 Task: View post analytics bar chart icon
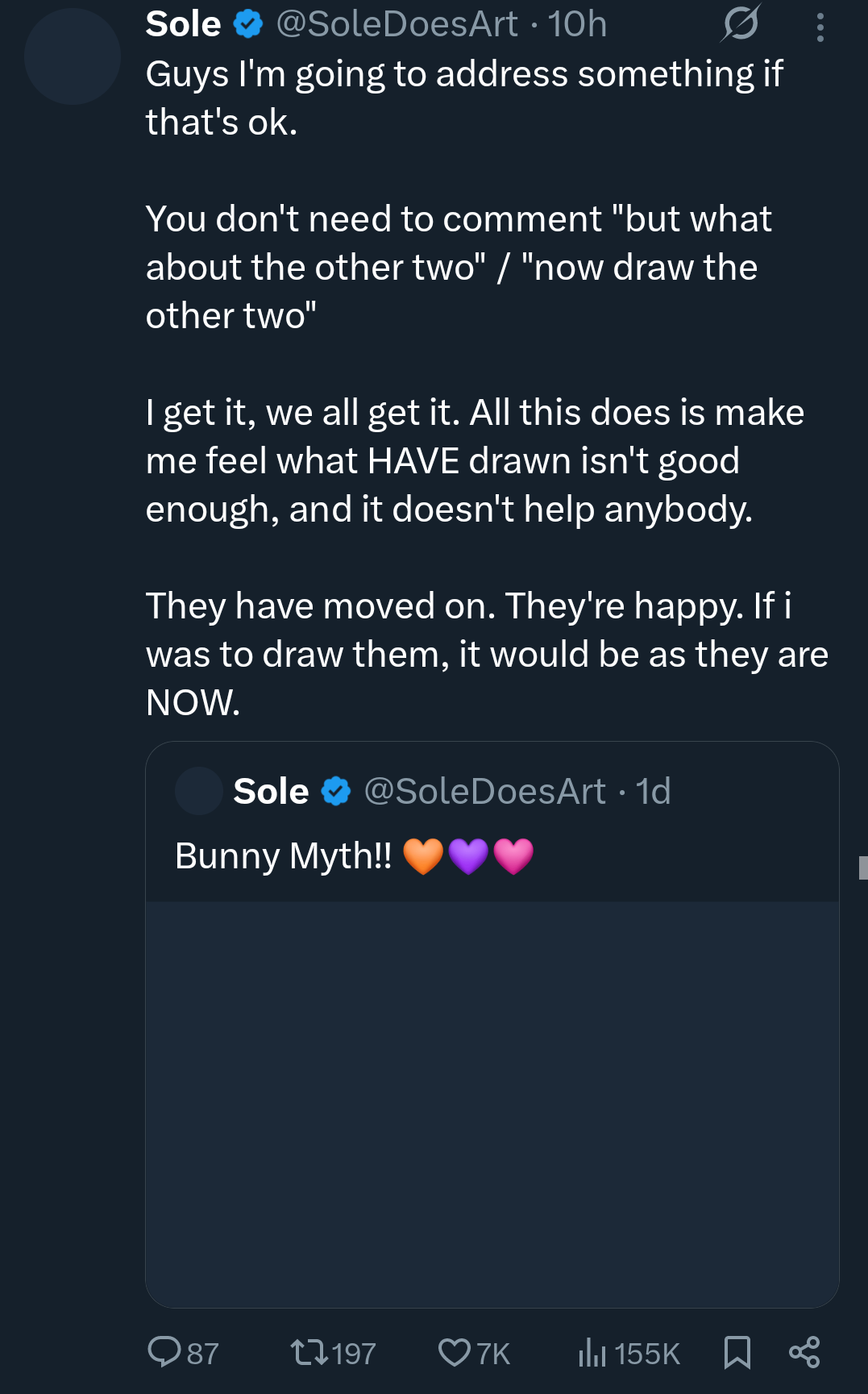[592, 1352]
